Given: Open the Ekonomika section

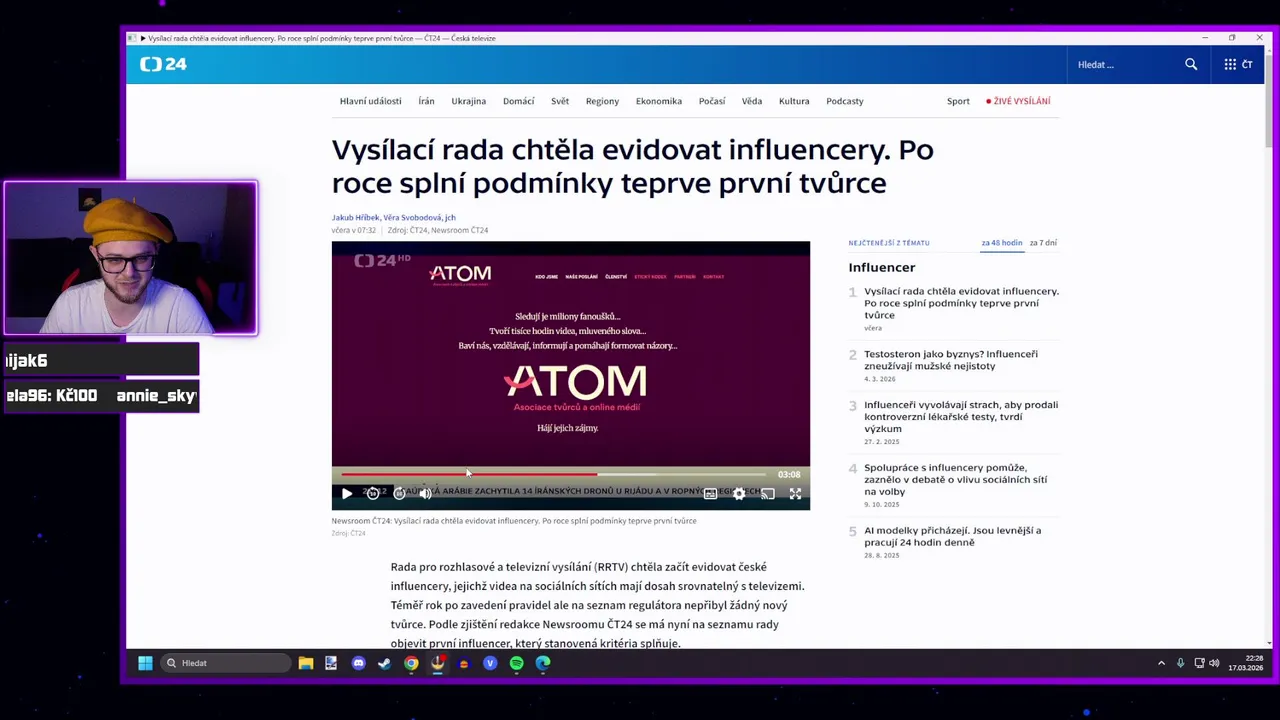Looking at the screenshot, I should pyautogui.click(x=659, y=101).
